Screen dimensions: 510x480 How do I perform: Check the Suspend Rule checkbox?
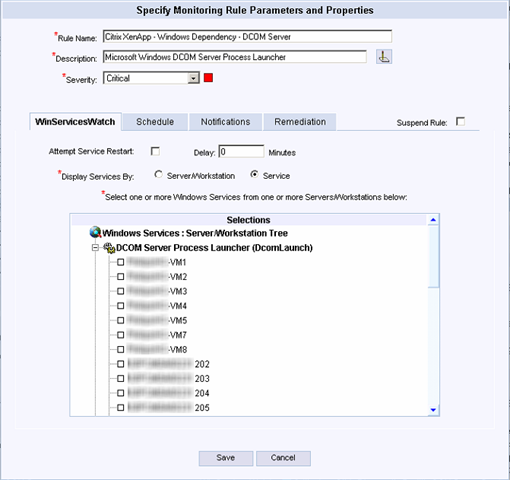(x=460, y=122)
